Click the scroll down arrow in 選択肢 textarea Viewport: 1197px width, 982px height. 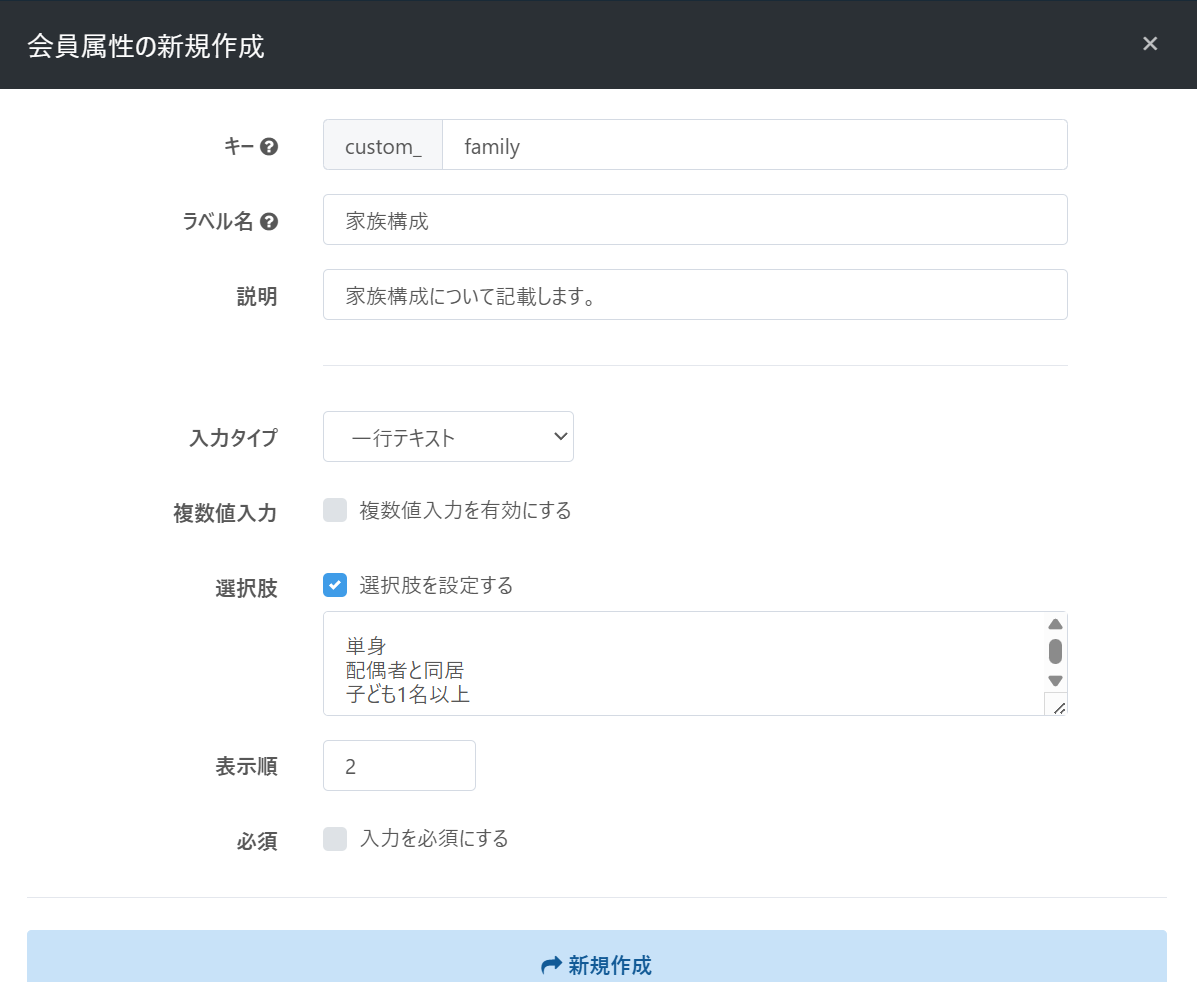(1055, 681)
